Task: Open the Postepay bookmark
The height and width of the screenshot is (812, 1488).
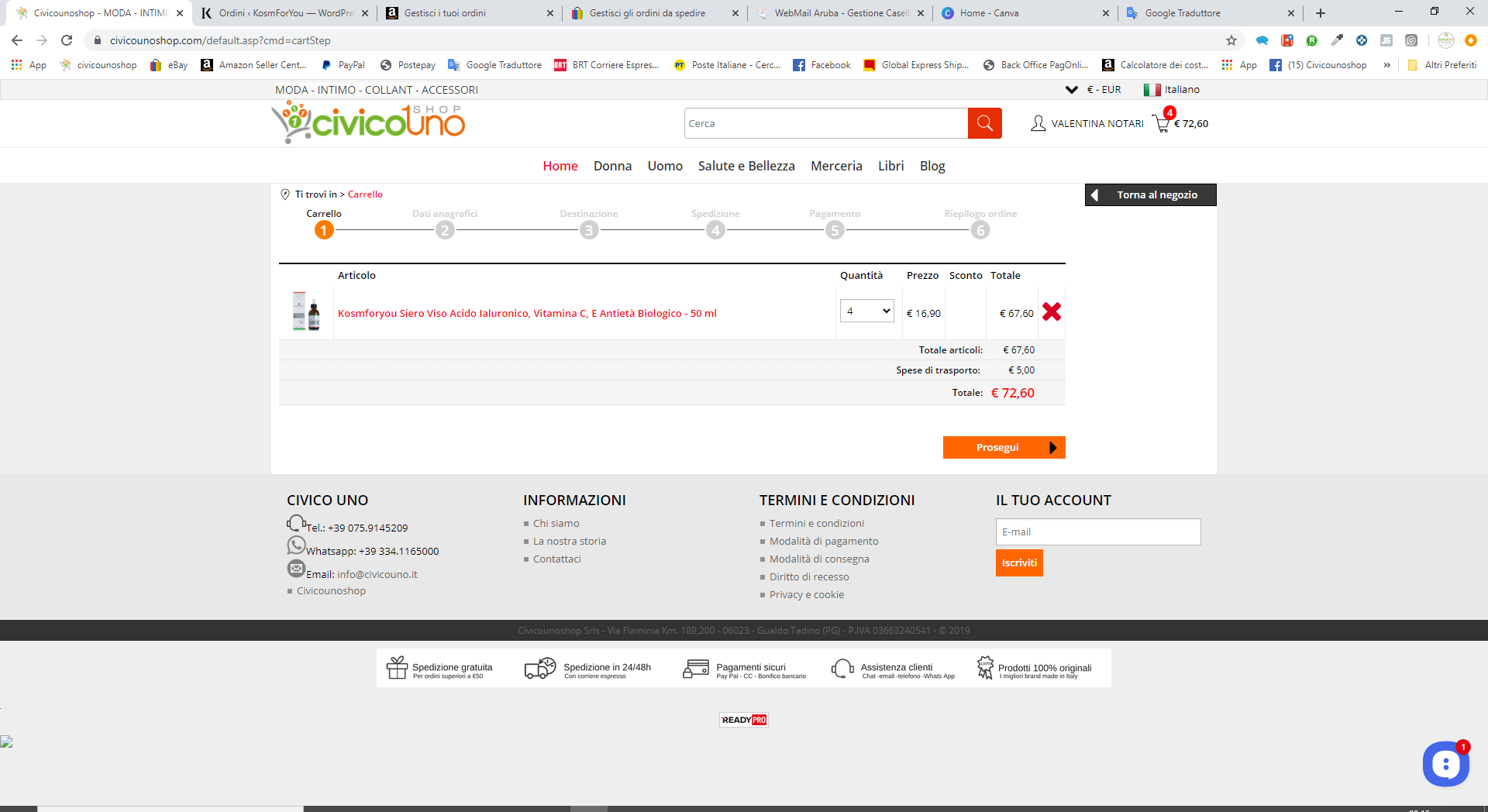Action: pyautogui.click(x=408, y=65)
